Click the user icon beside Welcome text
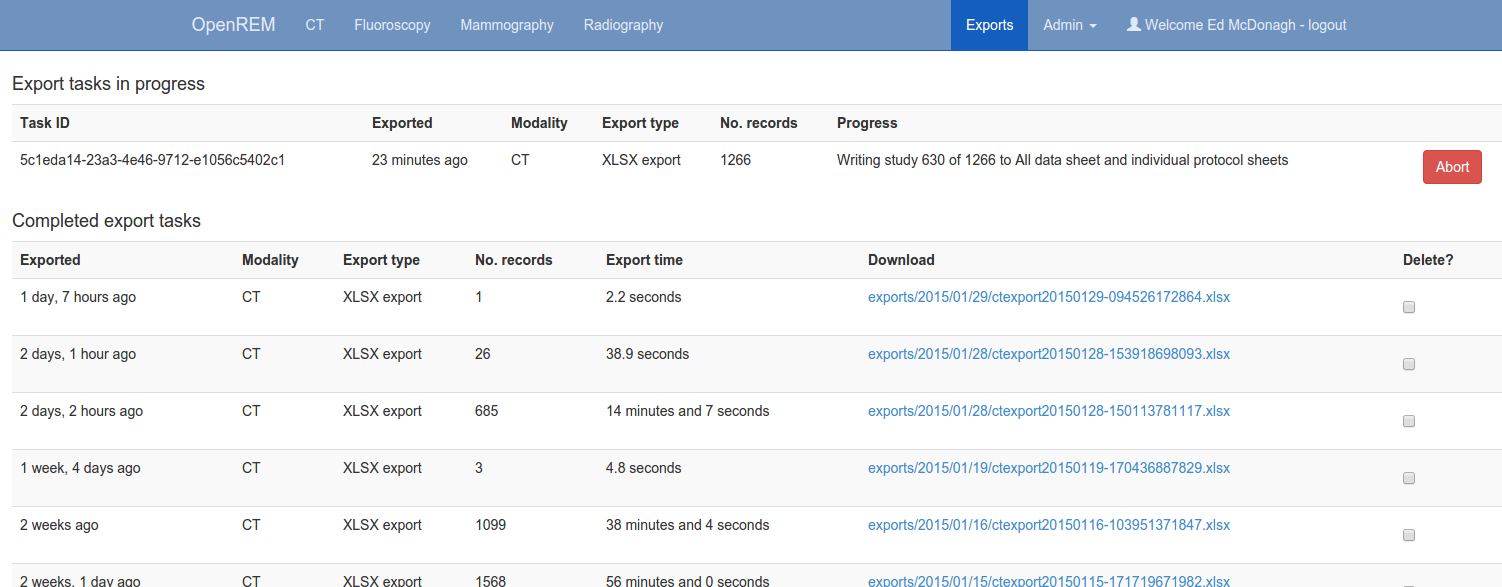Screen dimensions: 1502x587 tap(1134, 25)
